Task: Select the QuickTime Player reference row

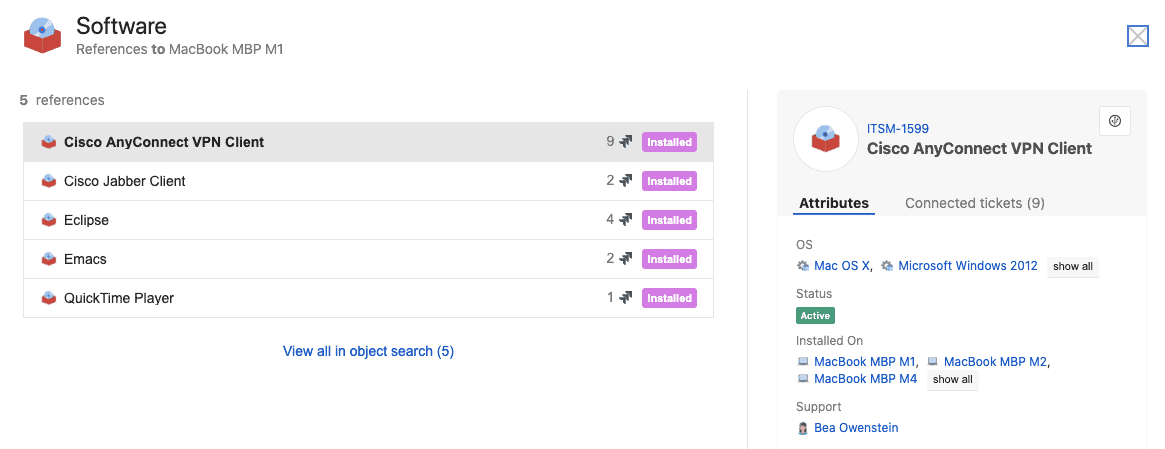Action: (x=369, y=298)
